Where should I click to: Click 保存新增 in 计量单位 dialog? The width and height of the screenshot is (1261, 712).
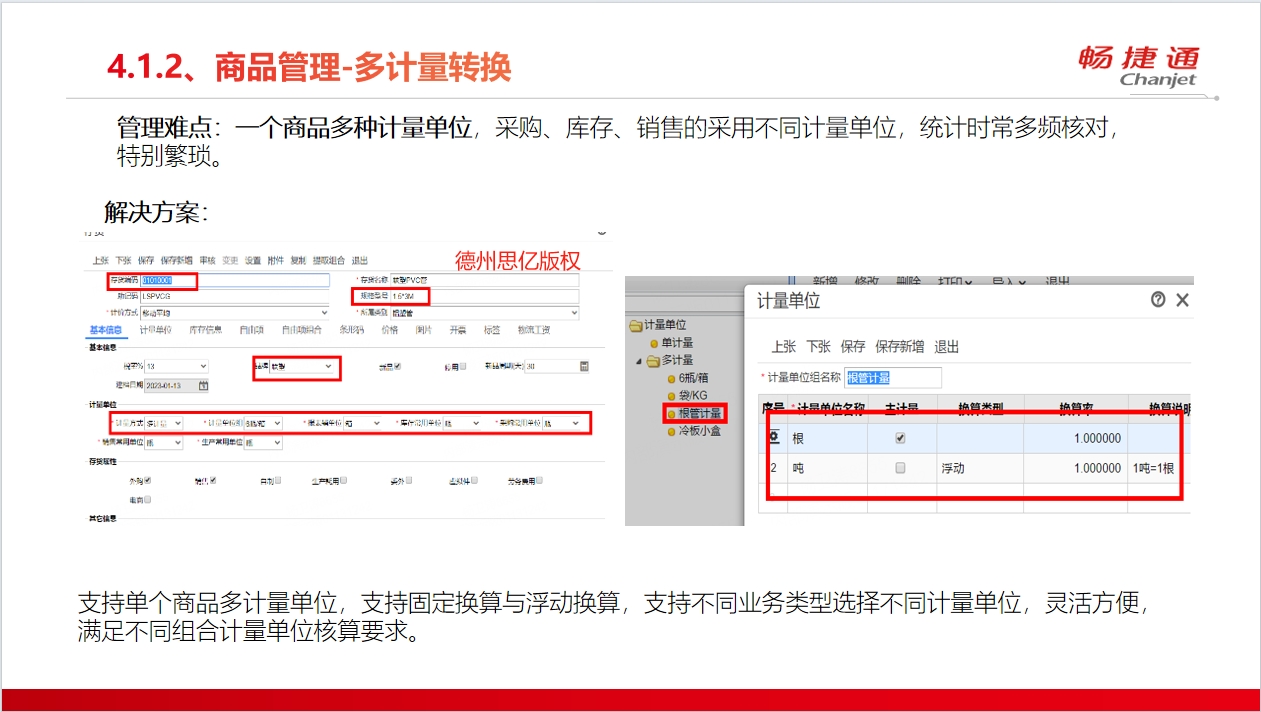[899, 347]
